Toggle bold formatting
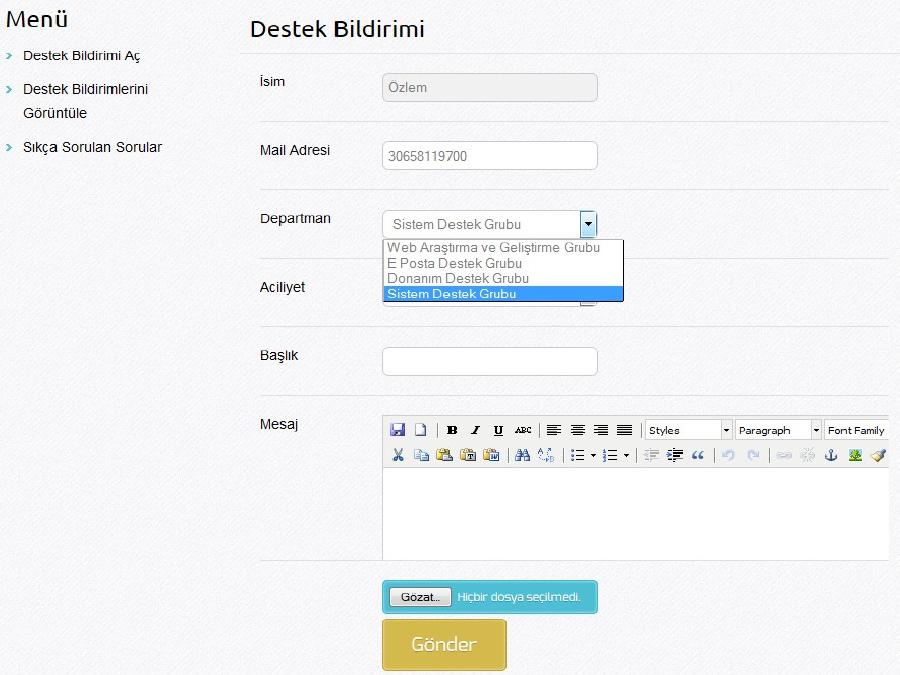 click(x=452, y=430)
